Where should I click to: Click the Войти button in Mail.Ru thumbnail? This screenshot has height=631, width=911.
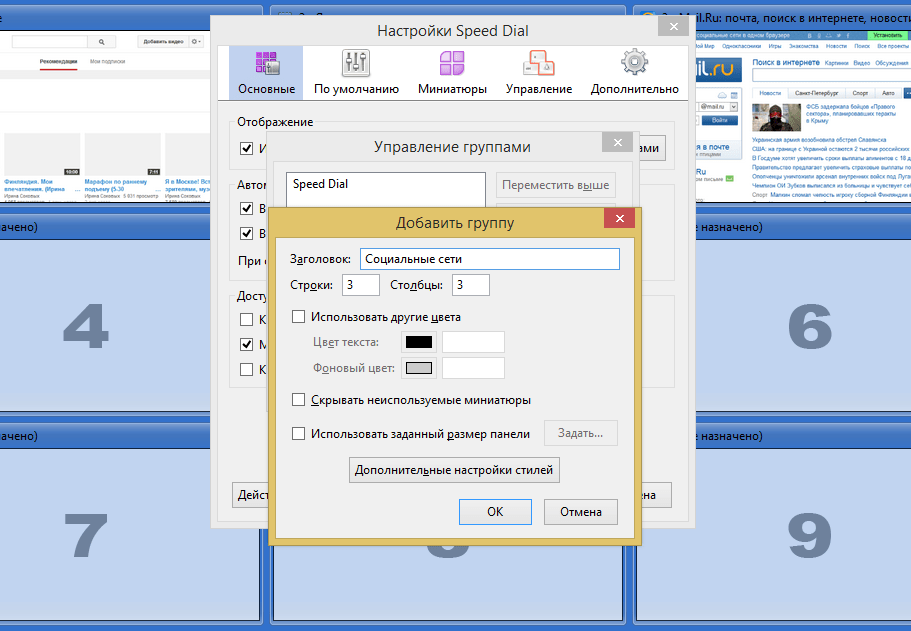point(719,120)
